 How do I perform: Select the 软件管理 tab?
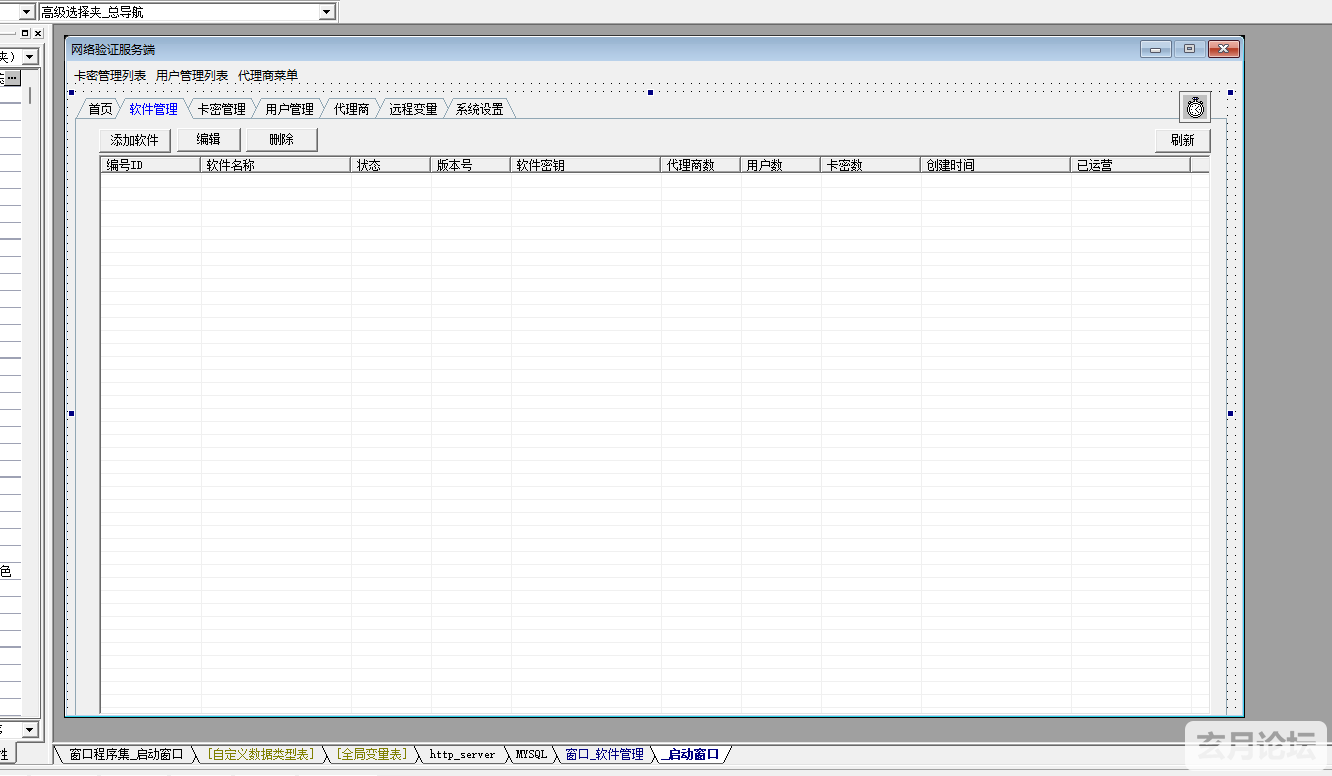(153, 109)
